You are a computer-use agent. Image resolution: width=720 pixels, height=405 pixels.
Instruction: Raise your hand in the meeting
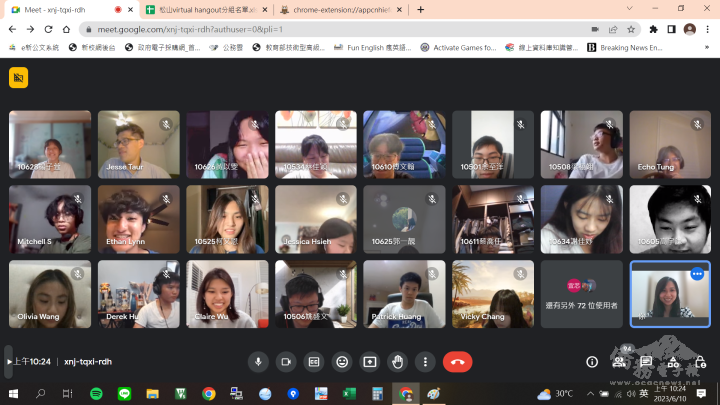tap(398, 361)
